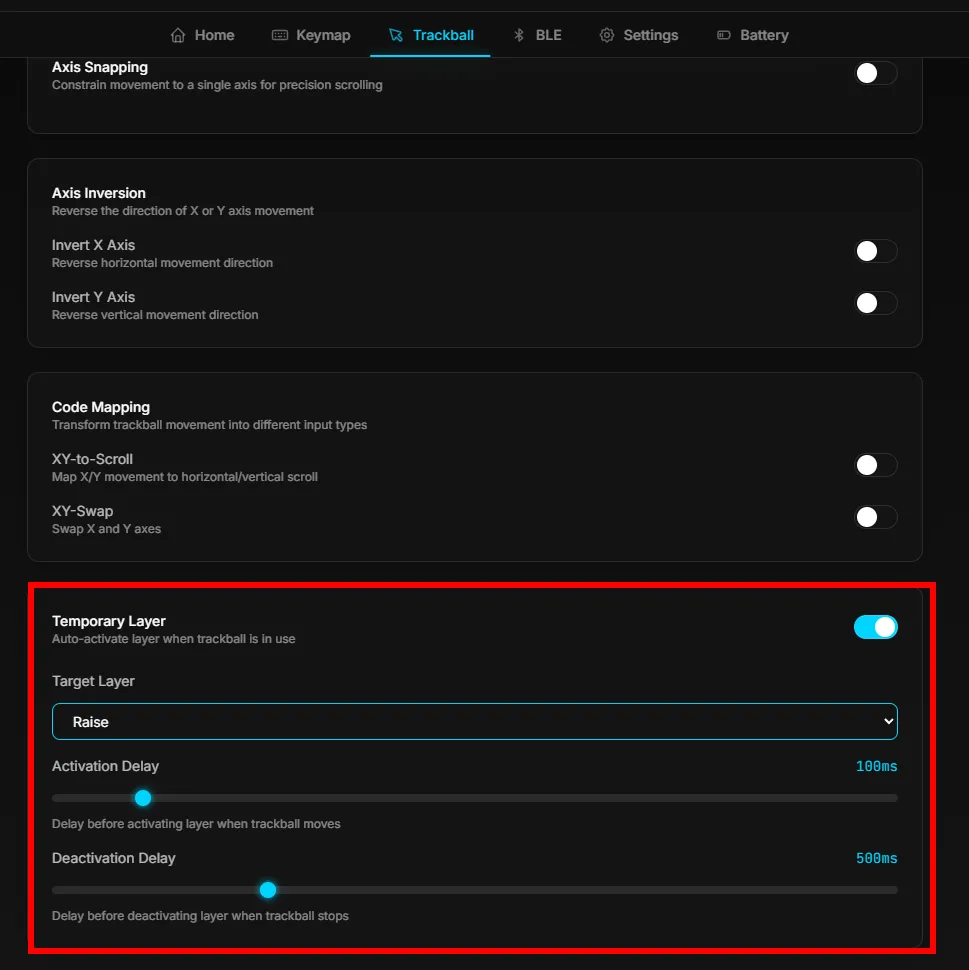This screenshot has width=969, height=970.
Task: Enable the Axis Snapping toggle
Action: [875, 73]
